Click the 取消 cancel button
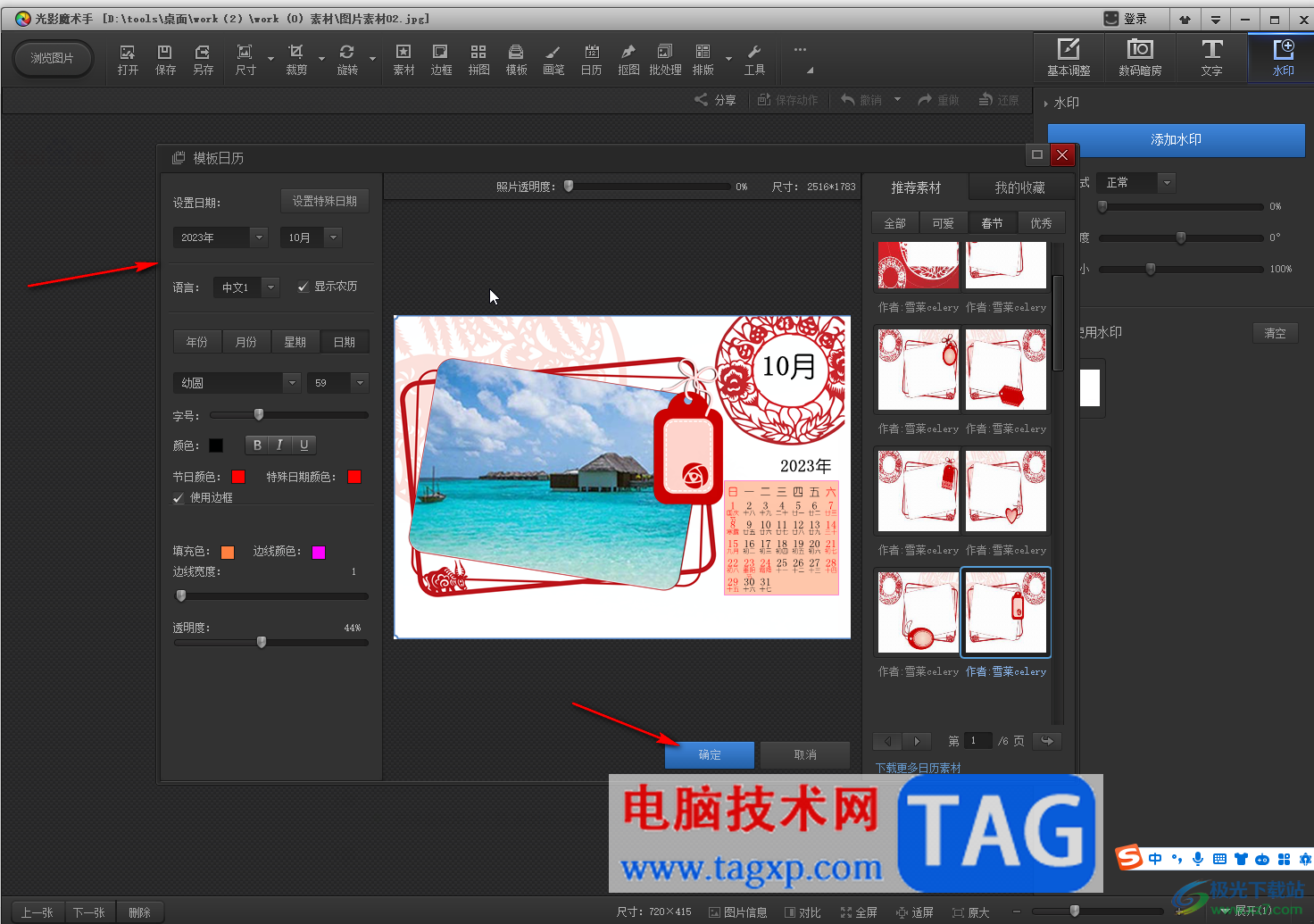 (805, 754)
